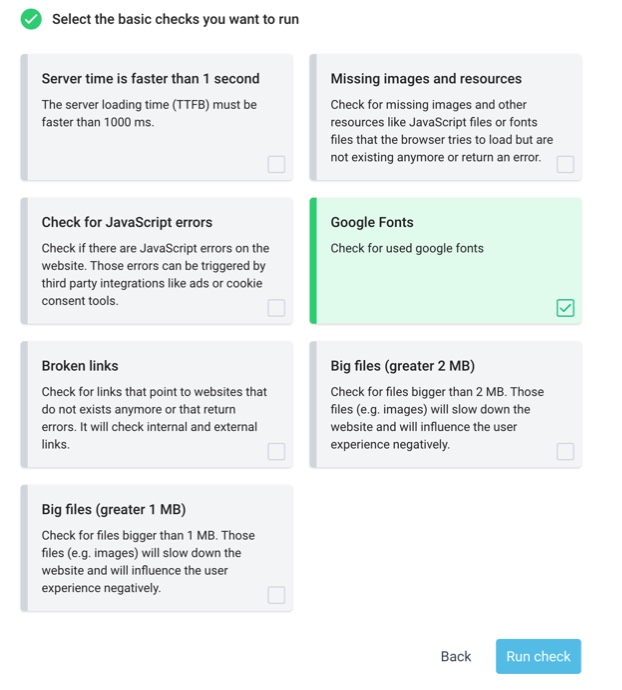This screenshot has height=690, width=622.
Task: Click the Big files (greater 1 MB) title
Action: (114, 509)
